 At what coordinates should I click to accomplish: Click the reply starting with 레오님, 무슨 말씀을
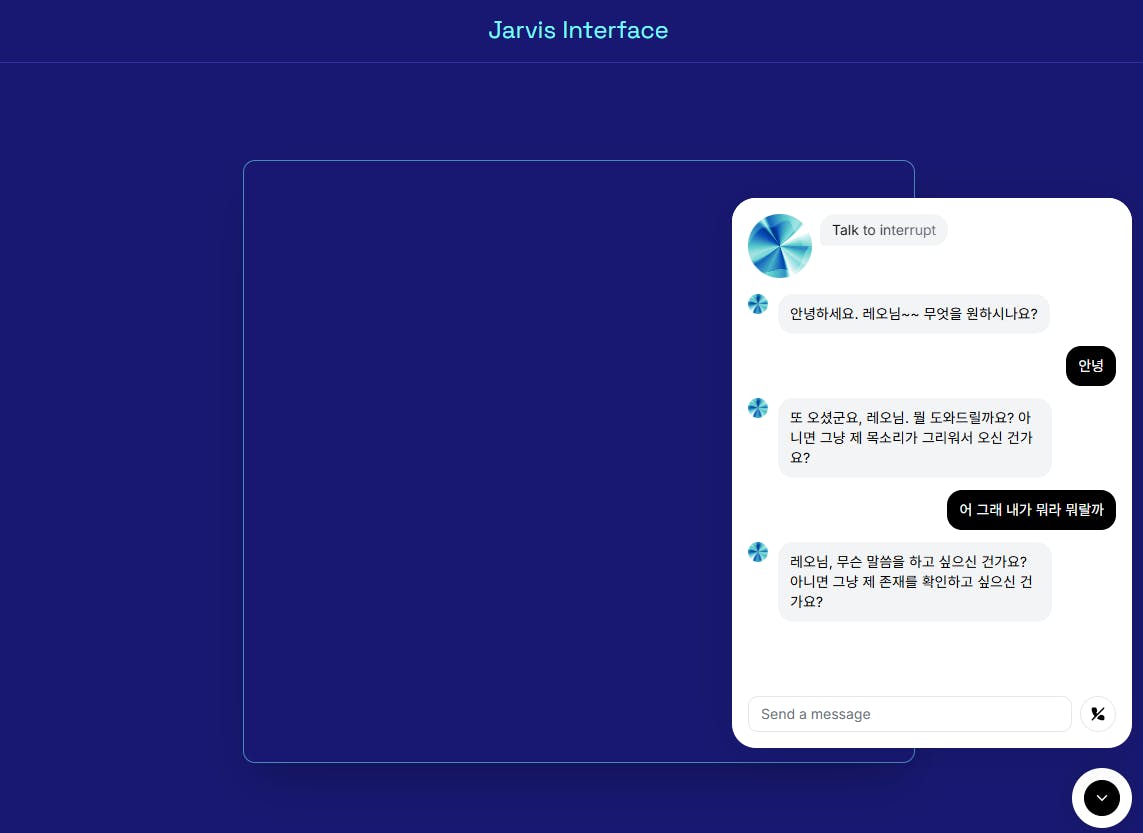point(914,582)
